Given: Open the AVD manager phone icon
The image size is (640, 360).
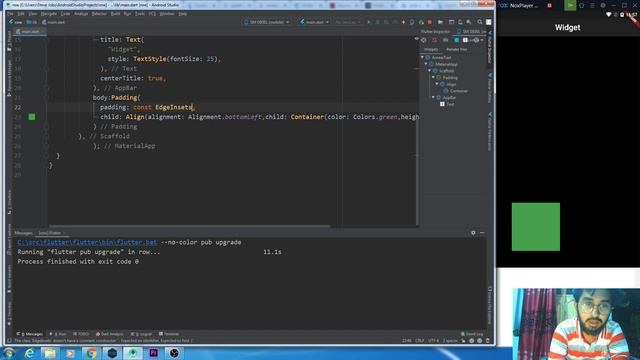Looking at the screenshot, I should pos(460,22).
